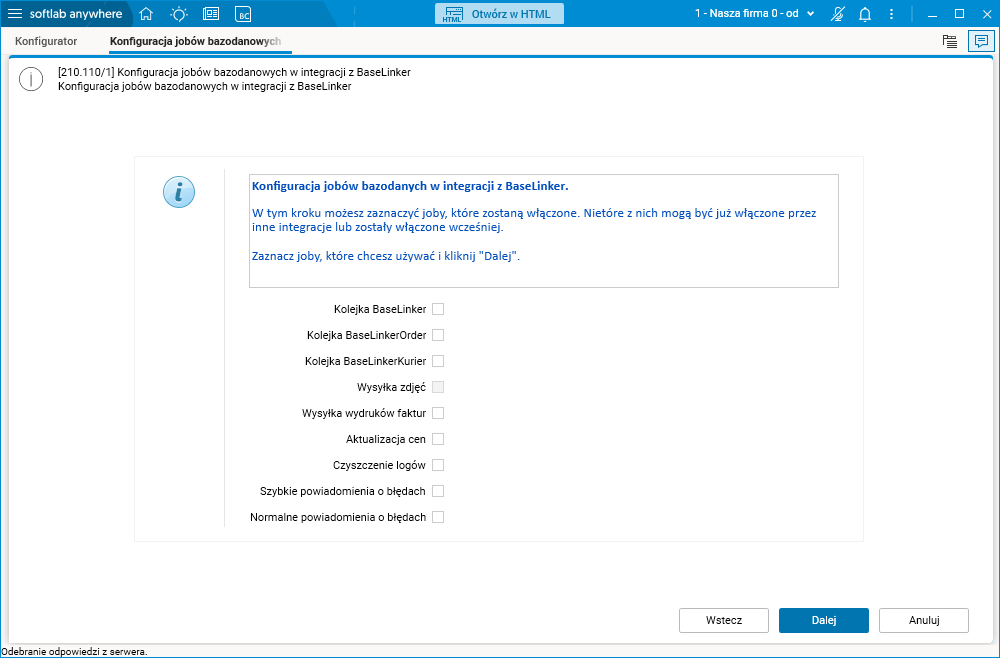
Task: Minimize the application window
Action: [931, 14]
